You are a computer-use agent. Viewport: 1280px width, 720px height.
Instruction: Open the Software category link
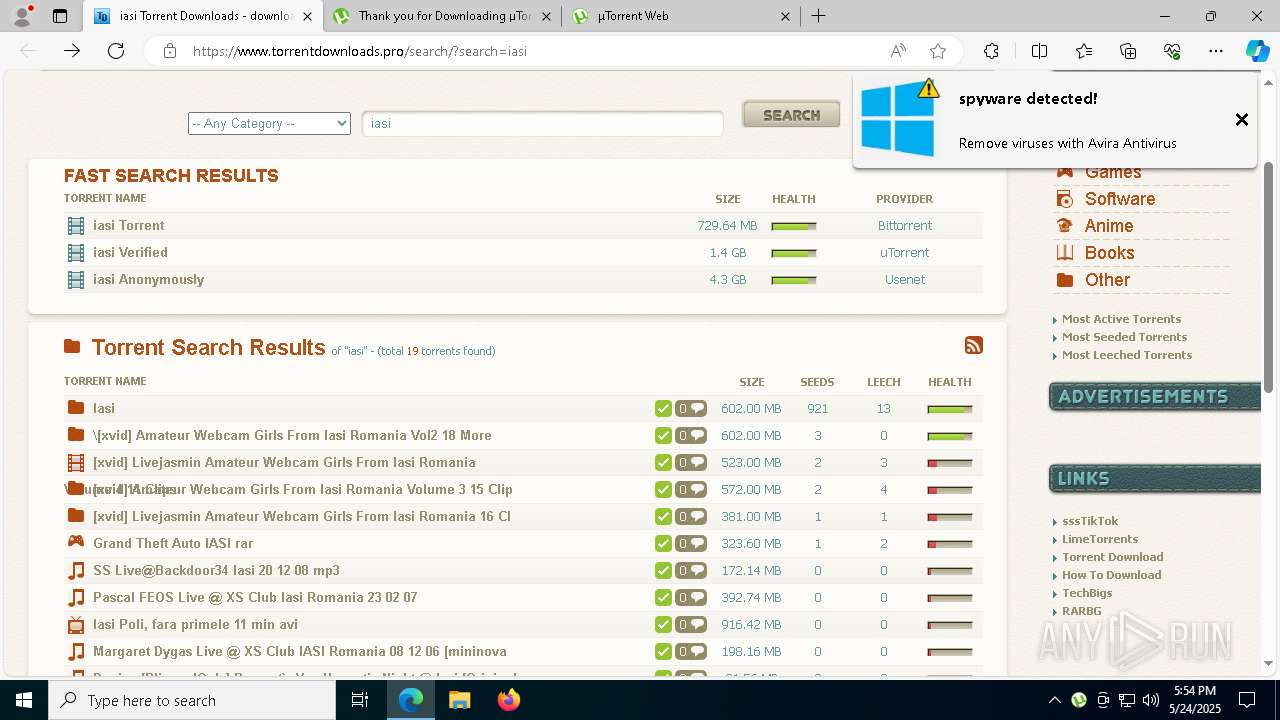(x=1120, y=199)
